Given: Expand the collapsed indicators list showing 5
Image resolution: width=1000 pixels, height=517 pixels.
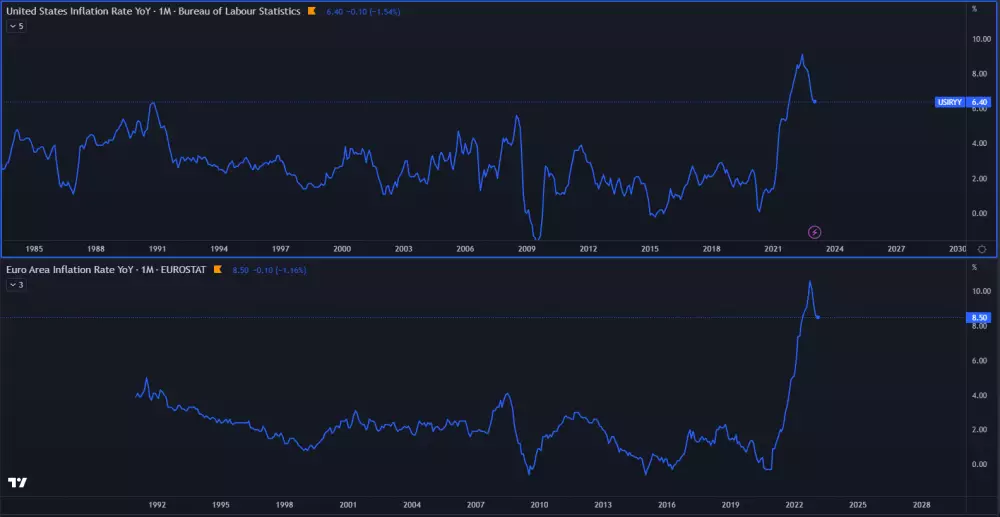Looking at the screenshot, I should pos(16,26).
